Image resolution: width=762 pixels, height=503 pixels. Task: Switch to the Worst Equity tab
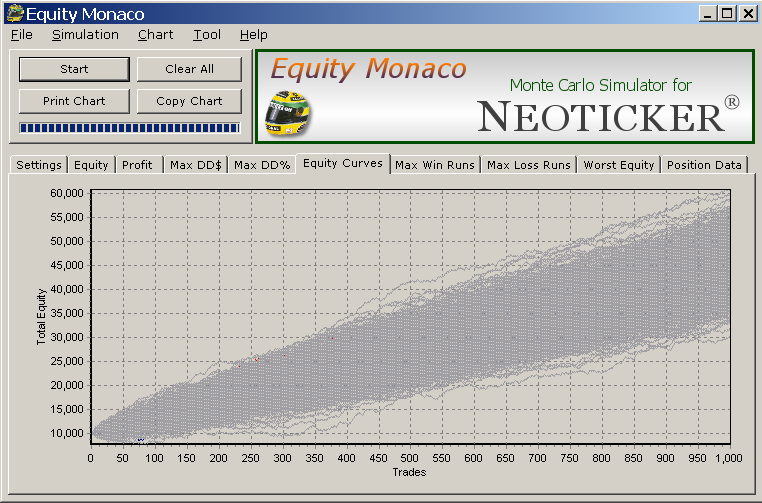(x=619, y=165)
